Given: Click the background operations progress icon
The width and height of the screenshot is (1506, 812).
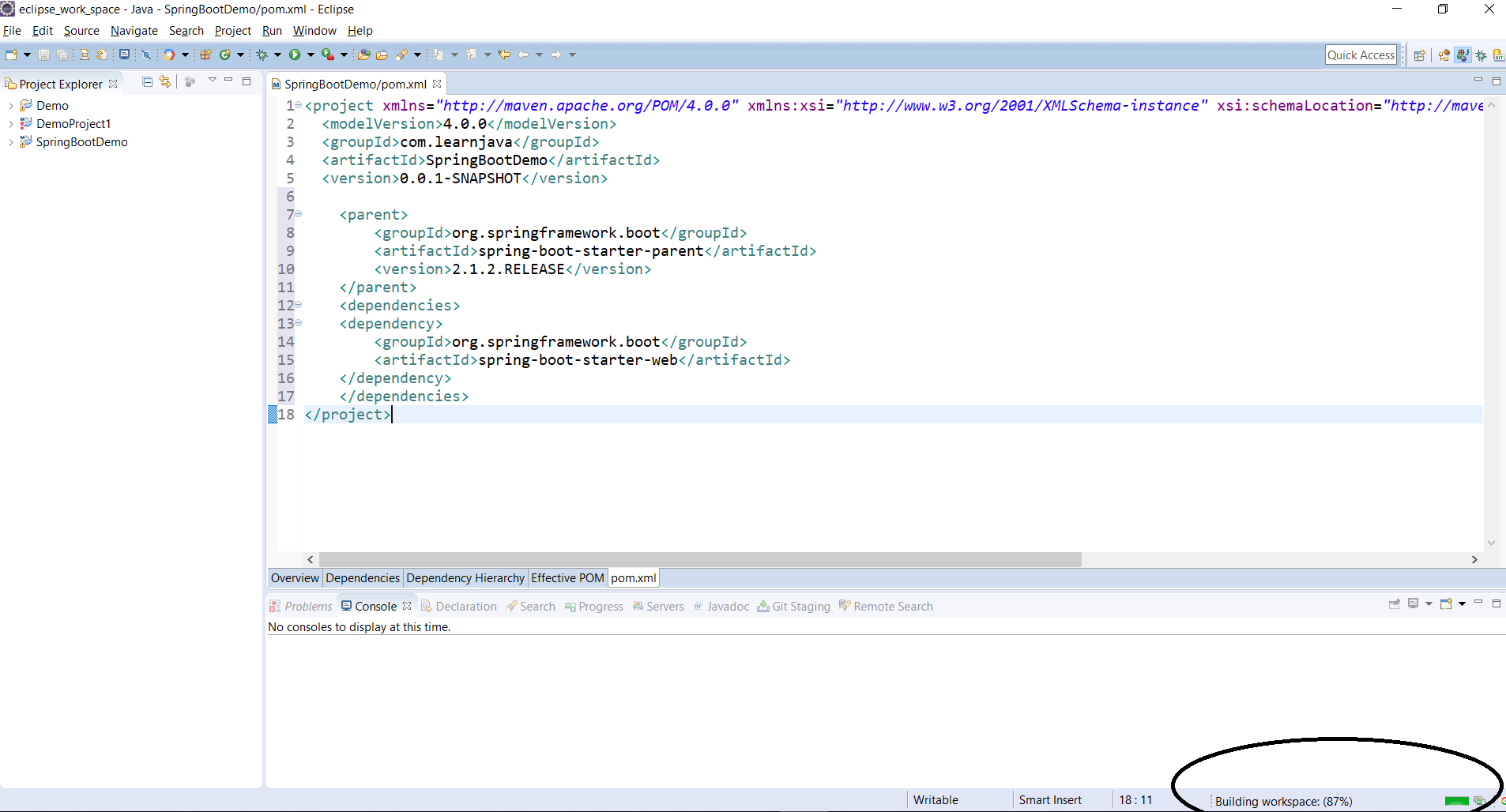Looking at the screenshot, I should click(x=1478, y=801).
